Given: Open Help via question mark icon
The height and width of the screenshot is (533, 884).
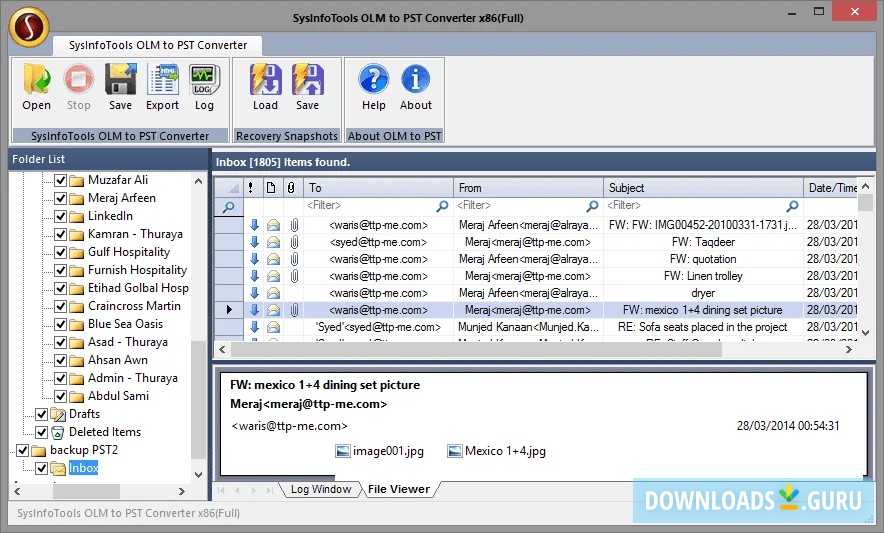Looking at the screenshot, I should (373, 80).
